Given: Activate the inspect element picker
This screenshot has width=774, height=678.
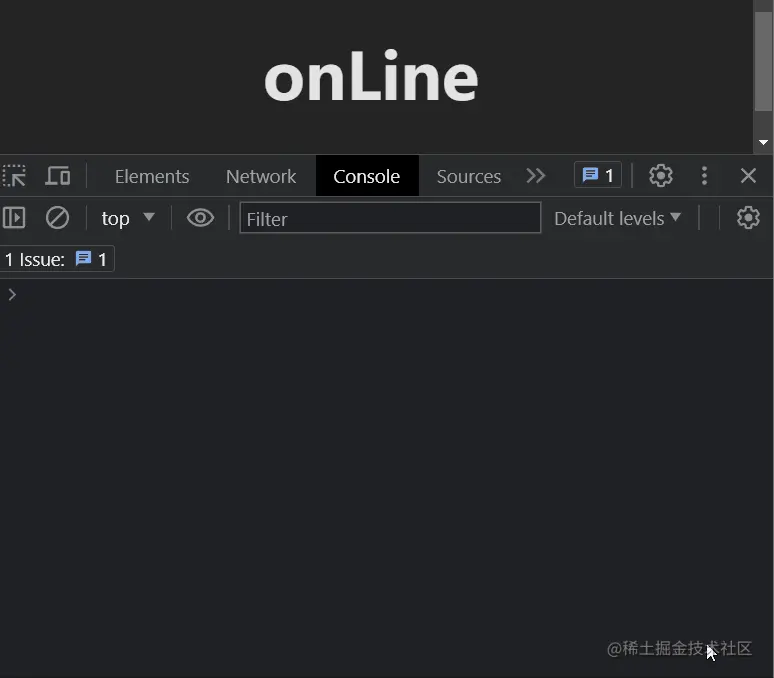Looking at the screenshot, I should pos(14,176).
